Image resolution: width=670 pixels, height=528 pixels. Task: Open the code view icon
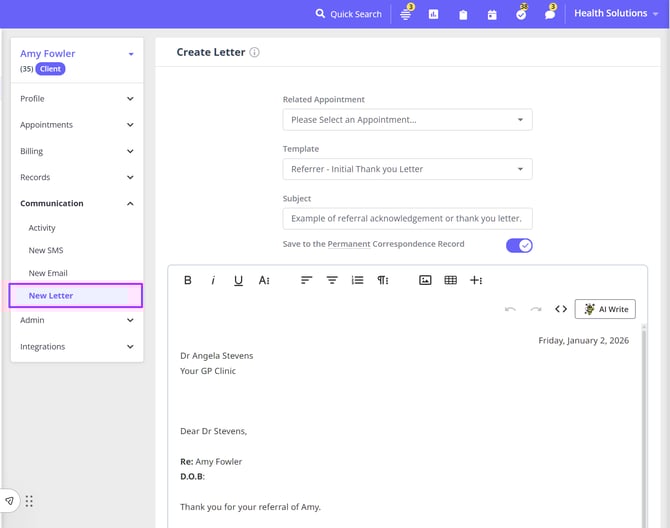[561, 309]
